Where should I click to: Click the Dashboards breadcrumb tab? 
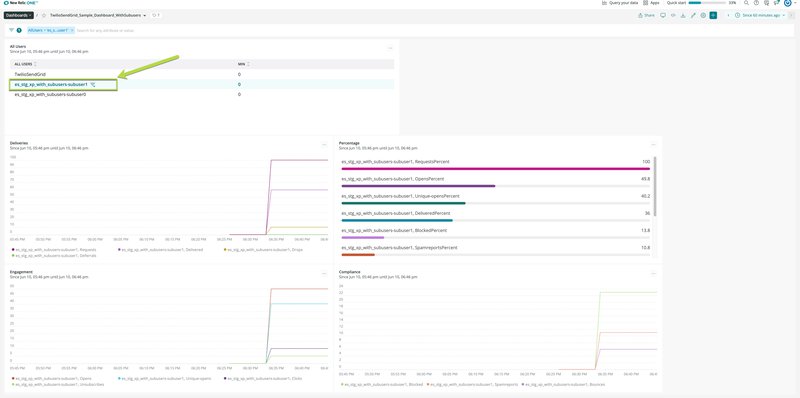coord(19,15)
